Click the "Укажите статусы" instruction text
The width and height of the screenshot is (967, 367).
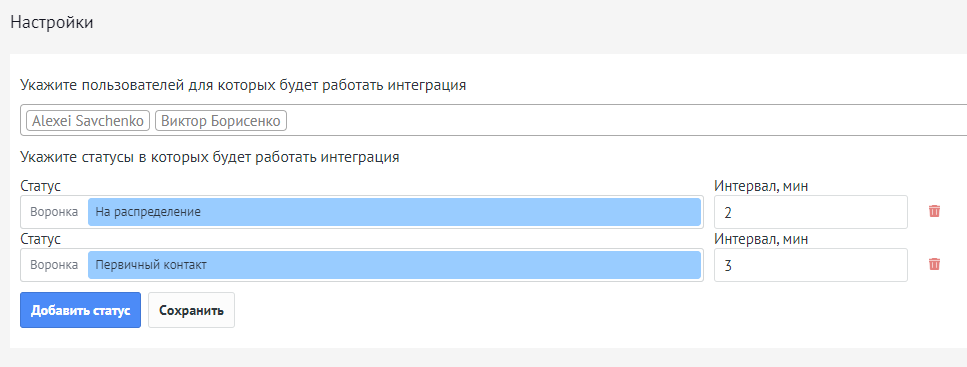(210, 157)
